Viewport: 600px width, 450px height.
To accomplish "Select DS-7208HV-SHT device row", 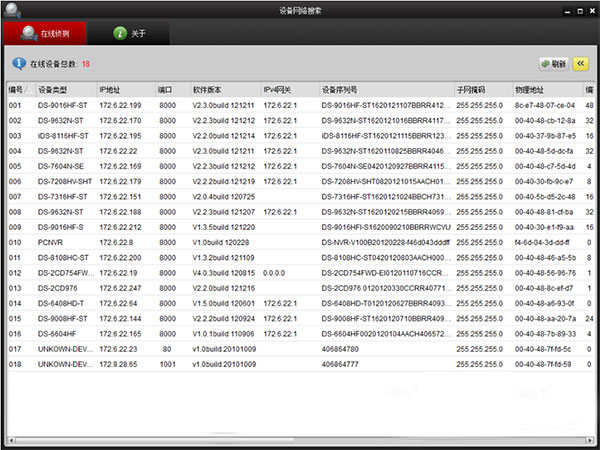I will (x=300, y=181).
